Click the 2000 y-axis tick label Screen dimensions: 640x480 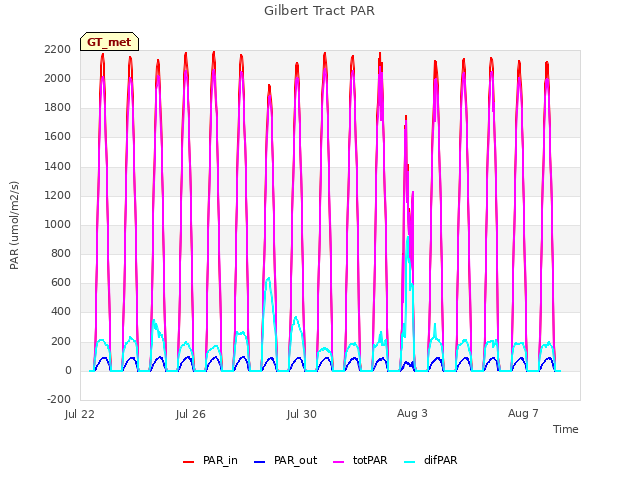(x=58, y=78)
